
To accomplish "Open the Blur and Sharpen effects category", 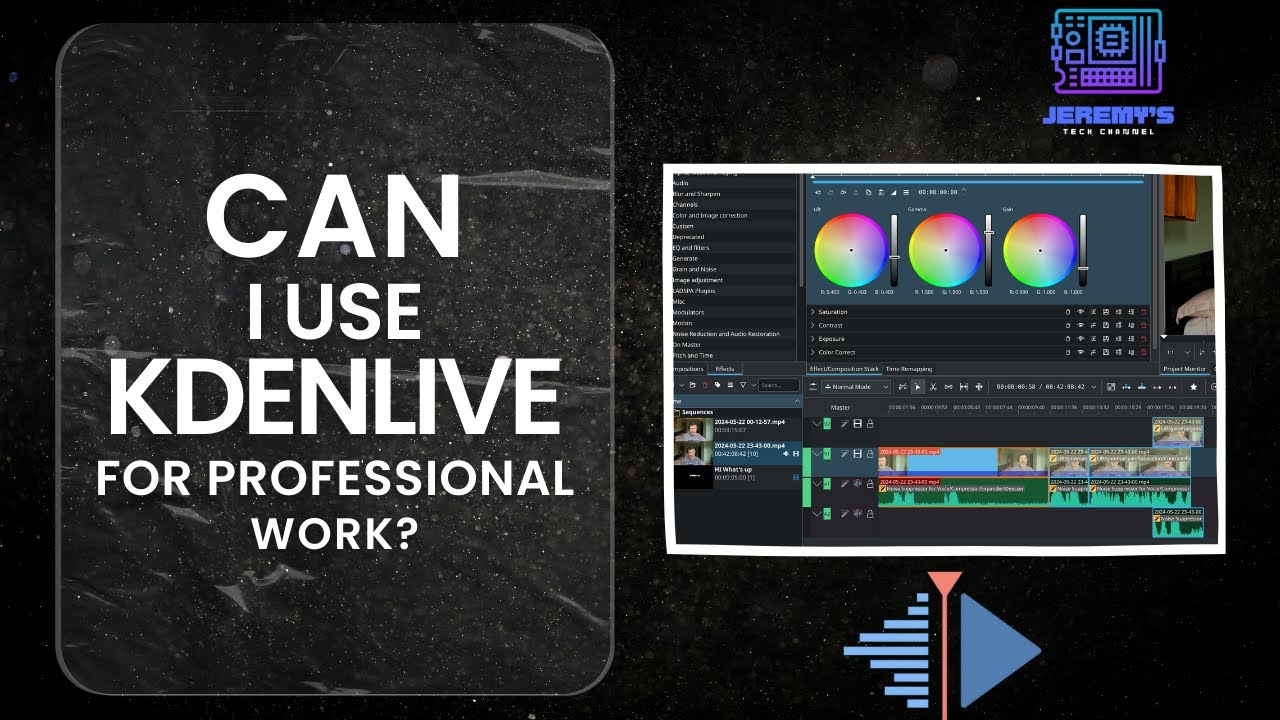I will [696, 194].
